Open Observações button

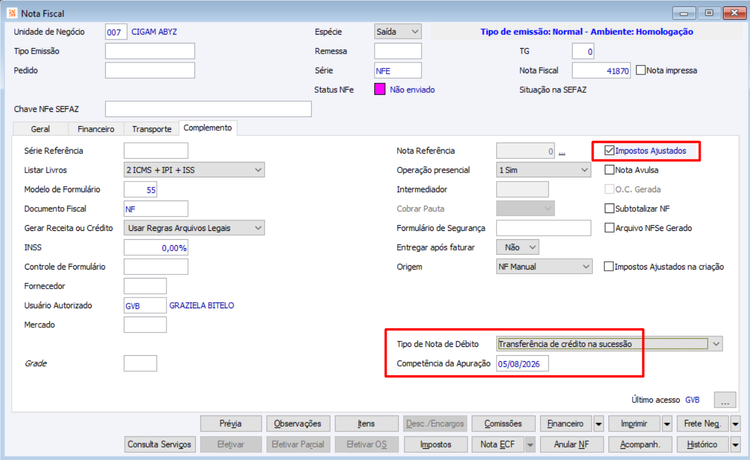click(x=298, y=424)
